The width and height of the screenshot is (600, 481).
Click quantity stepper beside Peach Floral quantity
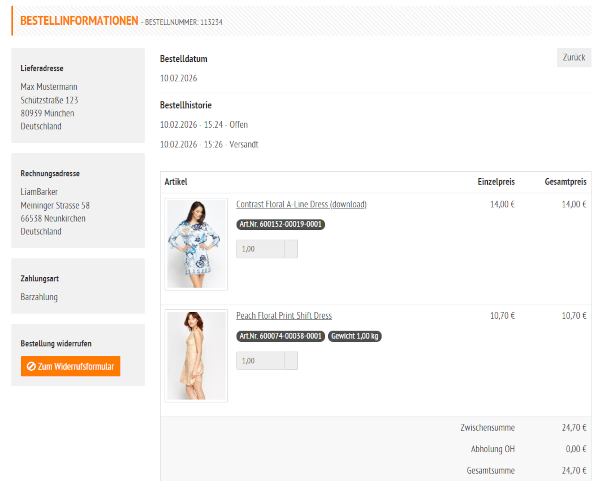291,361
